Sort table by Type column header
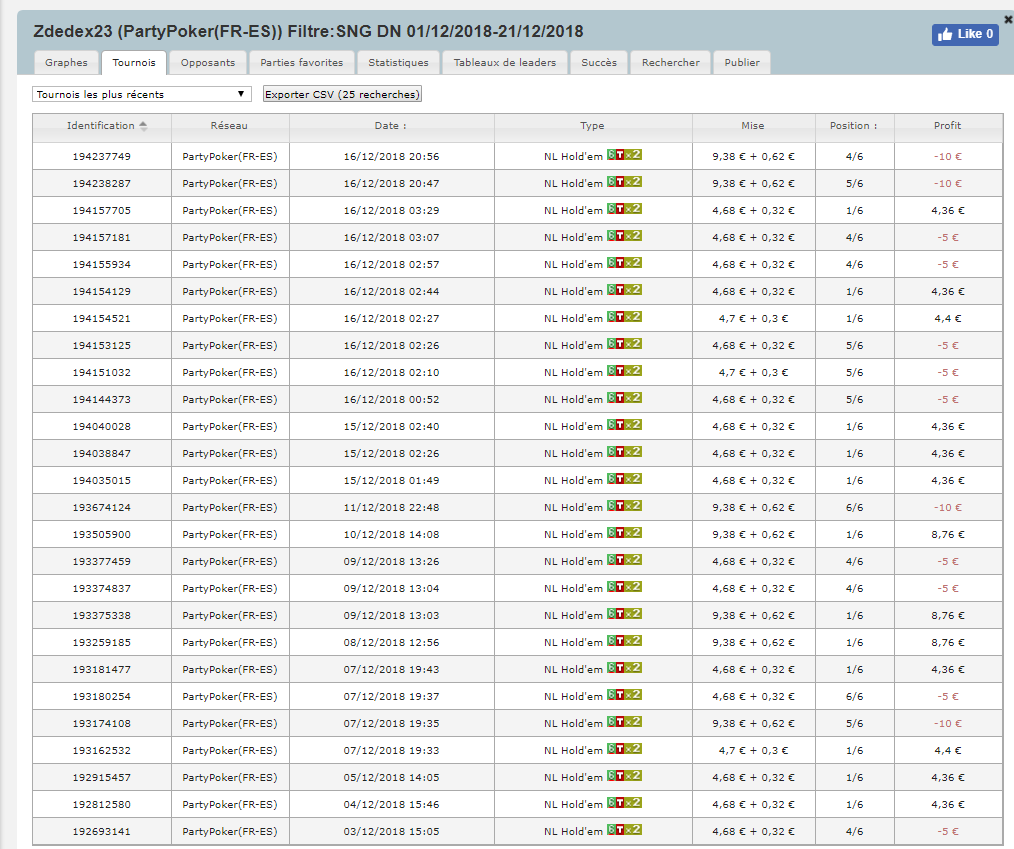The image size is (1014, 849). pyautogui.click(x=592, y=126)
